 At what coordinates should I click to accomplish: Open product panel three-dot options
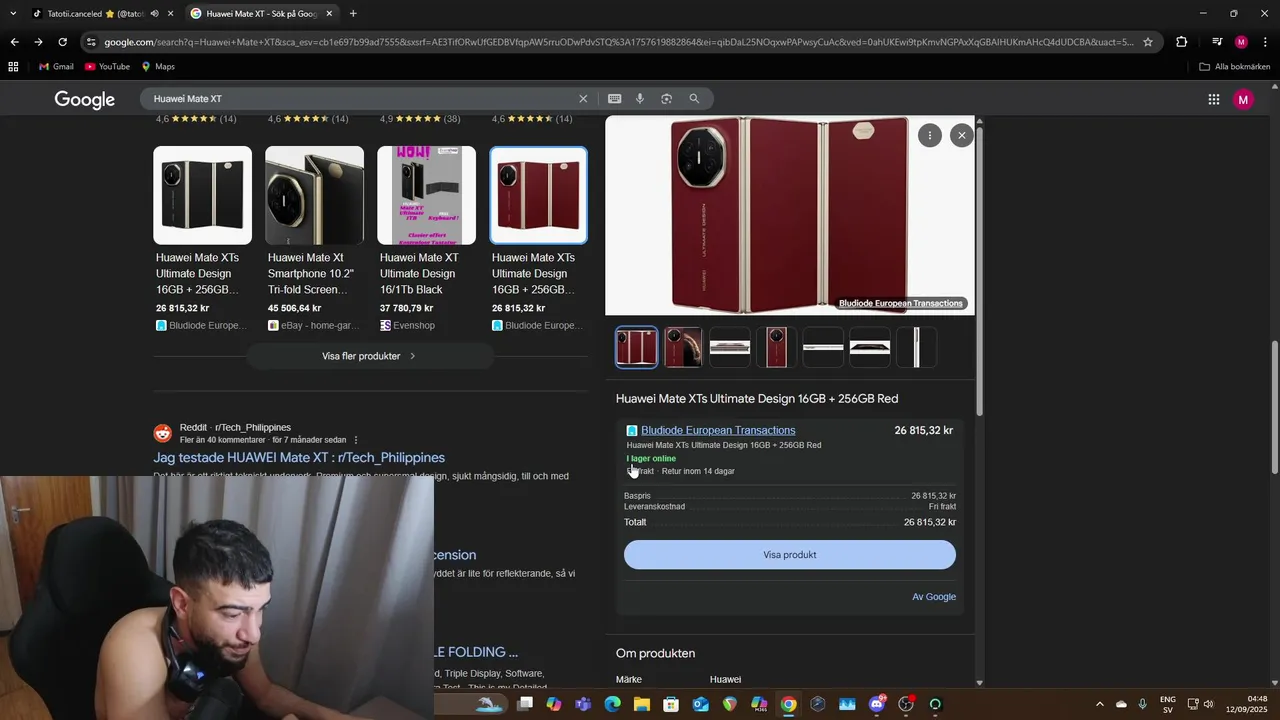pyautogui.click(x=930, y=135)
